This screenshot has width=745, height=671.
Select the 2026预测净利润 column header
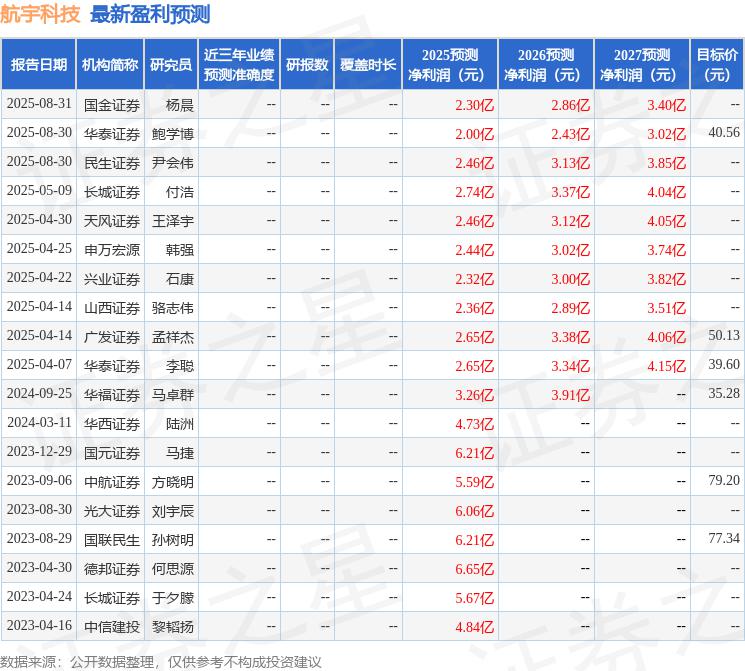[x=545, y=65]
